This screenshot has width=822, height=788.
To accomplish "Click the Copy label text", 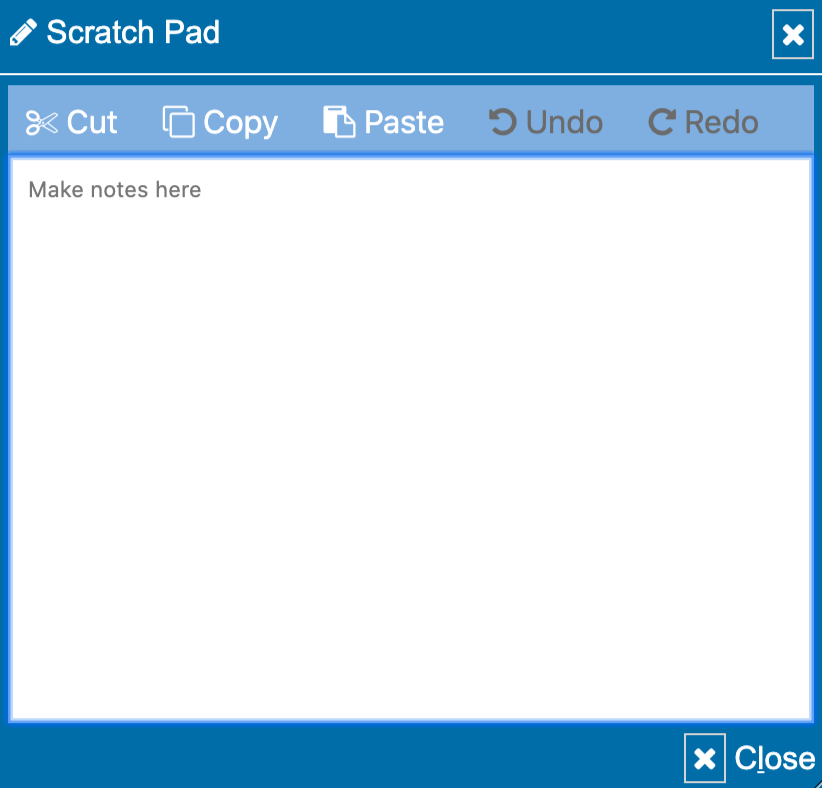I will coord(240,121).
